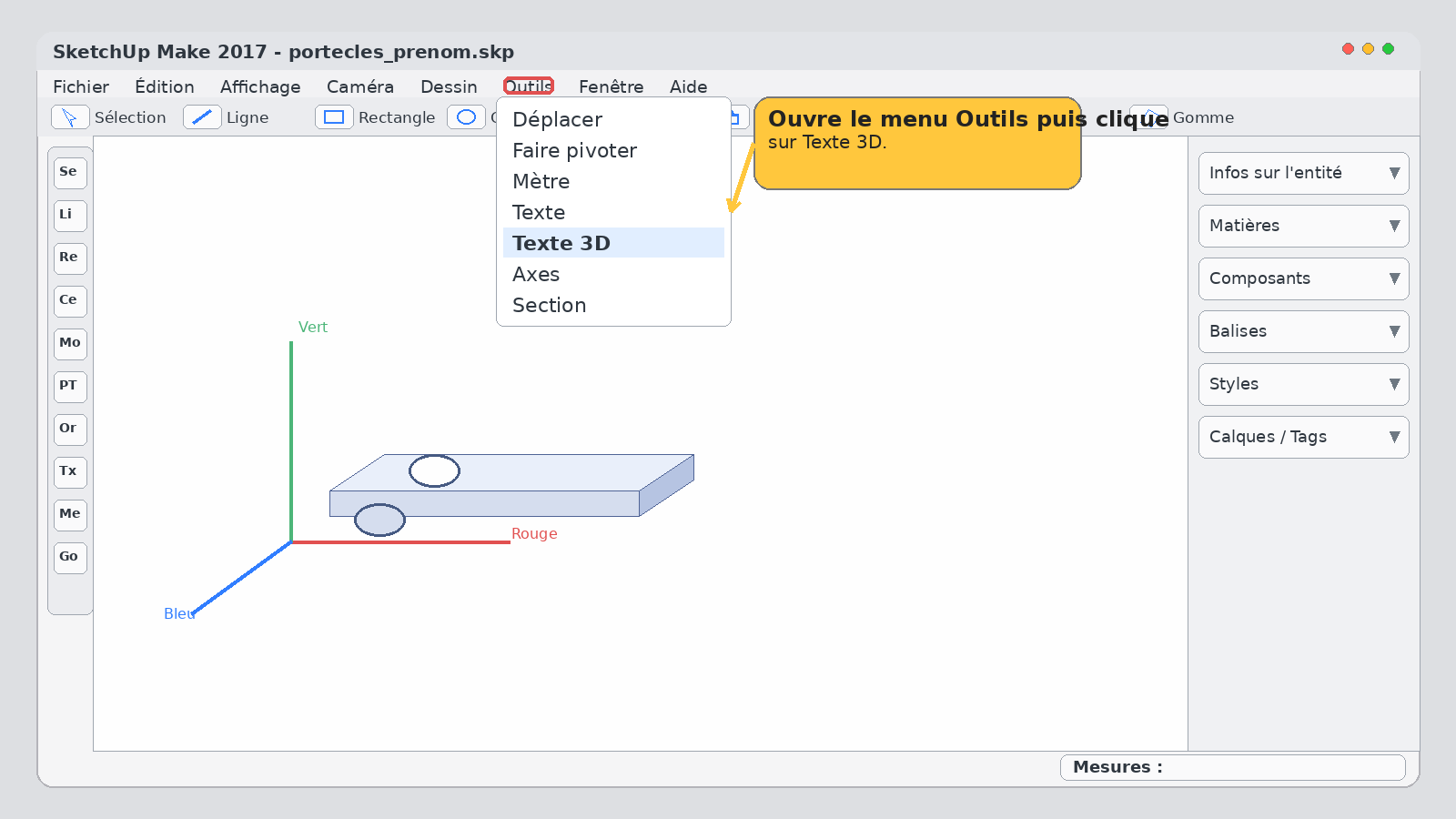Choose the Rectangle tool icon
This screenshot has height=819, width=1456.
334,117
